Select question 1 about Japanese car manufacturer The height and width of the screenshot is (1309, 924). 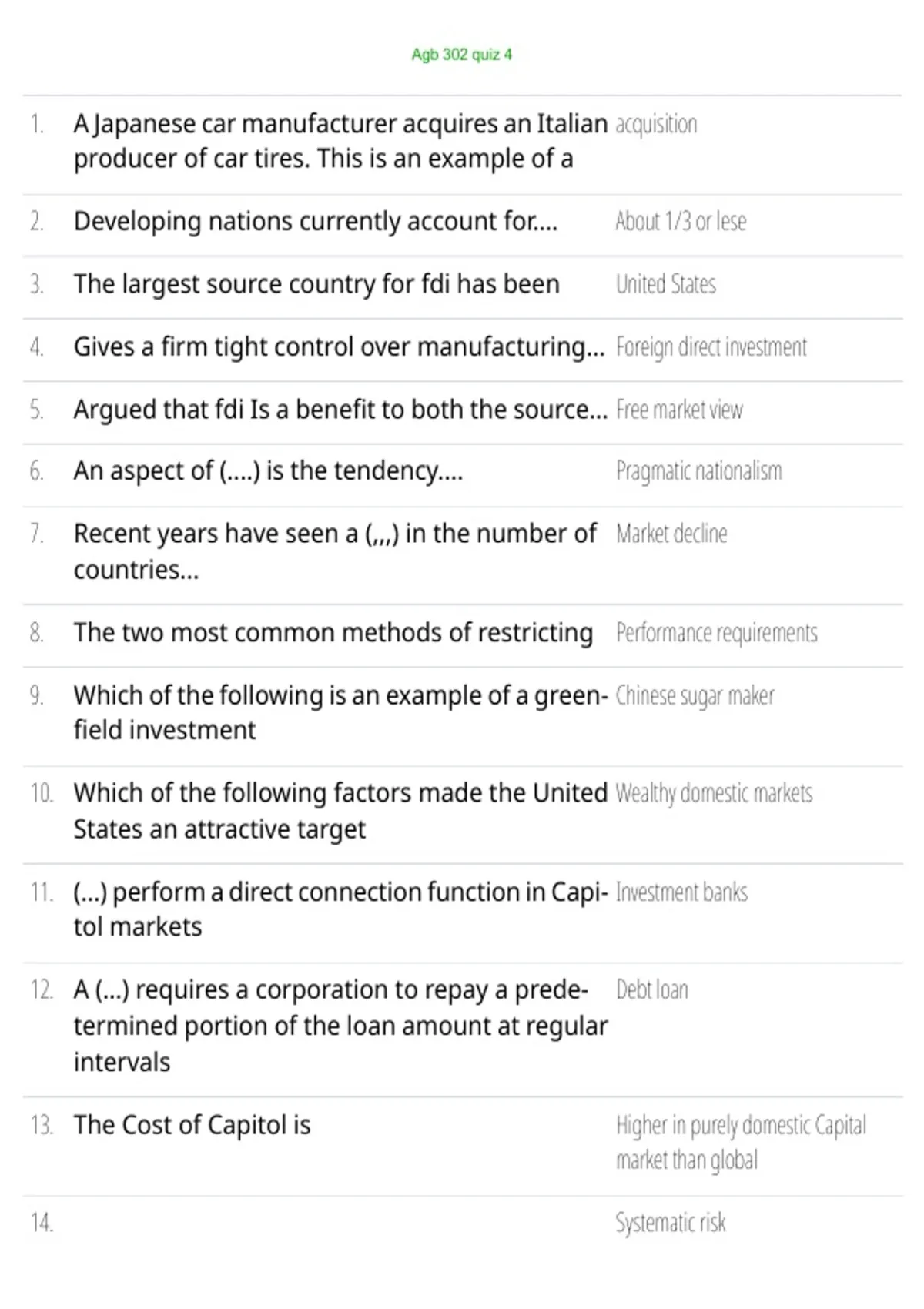click(x=340, y=141)
